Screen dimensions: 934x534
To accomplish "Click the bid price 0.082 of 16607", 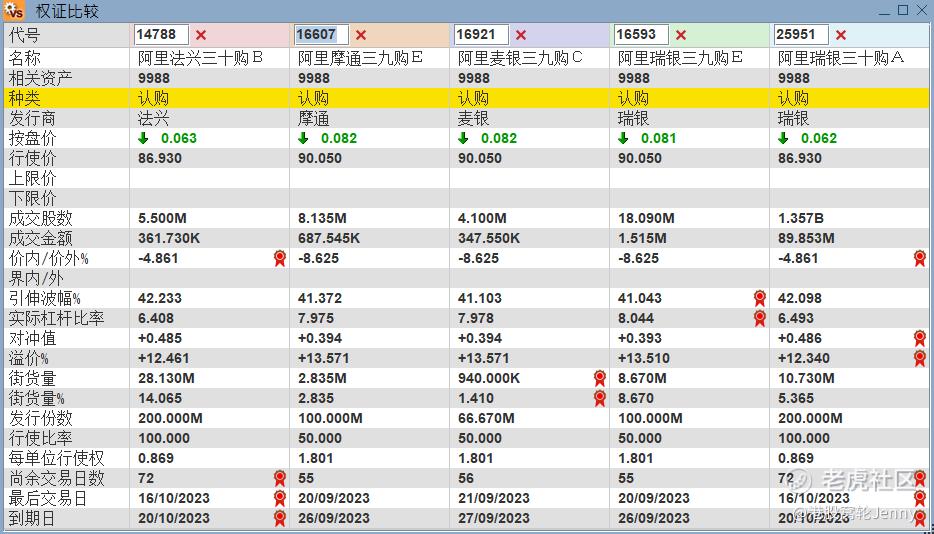I will tap(339, 138).
